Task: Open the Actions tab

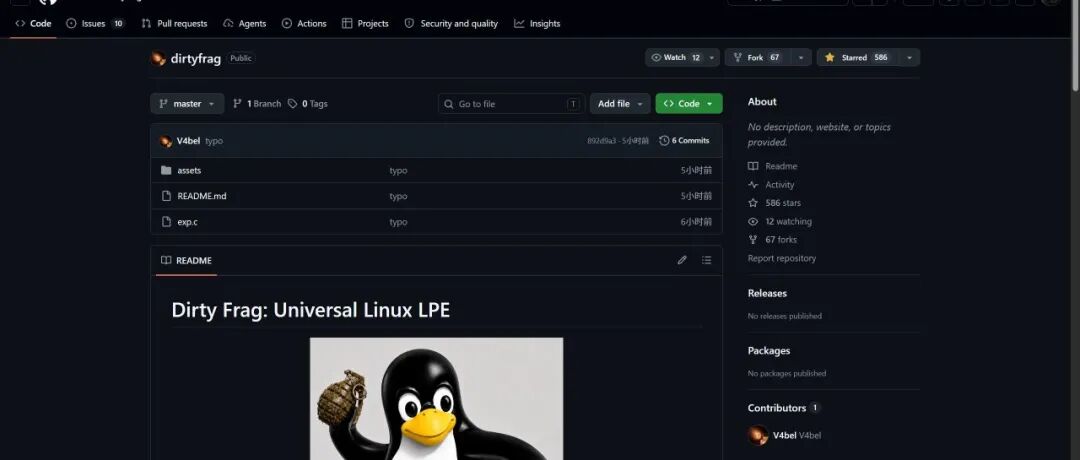Action: 304,23
